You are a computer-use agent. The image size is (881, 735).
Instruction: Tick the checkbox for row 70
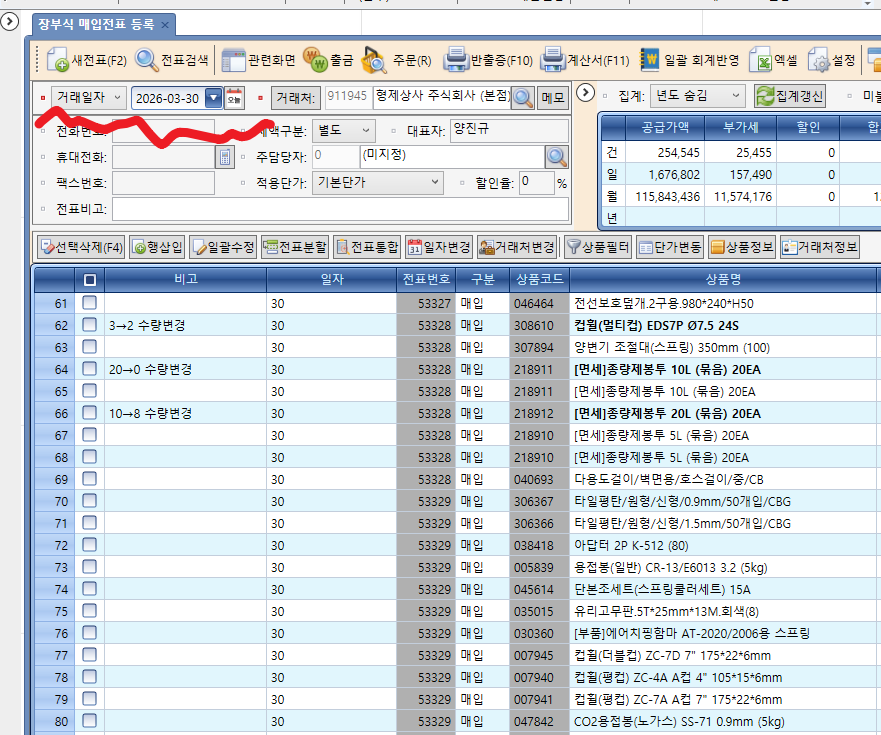tap(90, 501)
